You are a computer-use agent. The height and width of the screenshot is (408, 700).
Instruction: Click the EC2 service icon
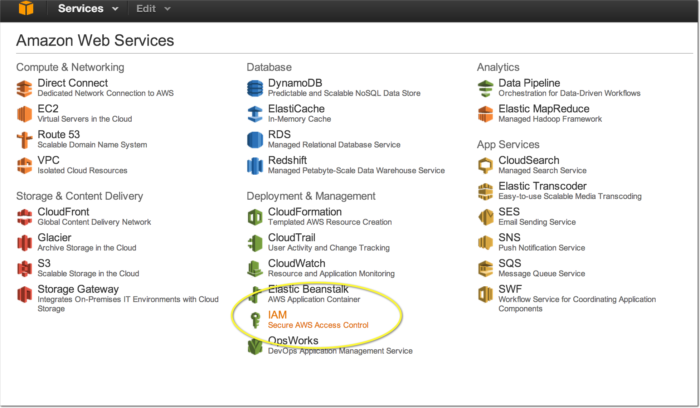(25, 114)
